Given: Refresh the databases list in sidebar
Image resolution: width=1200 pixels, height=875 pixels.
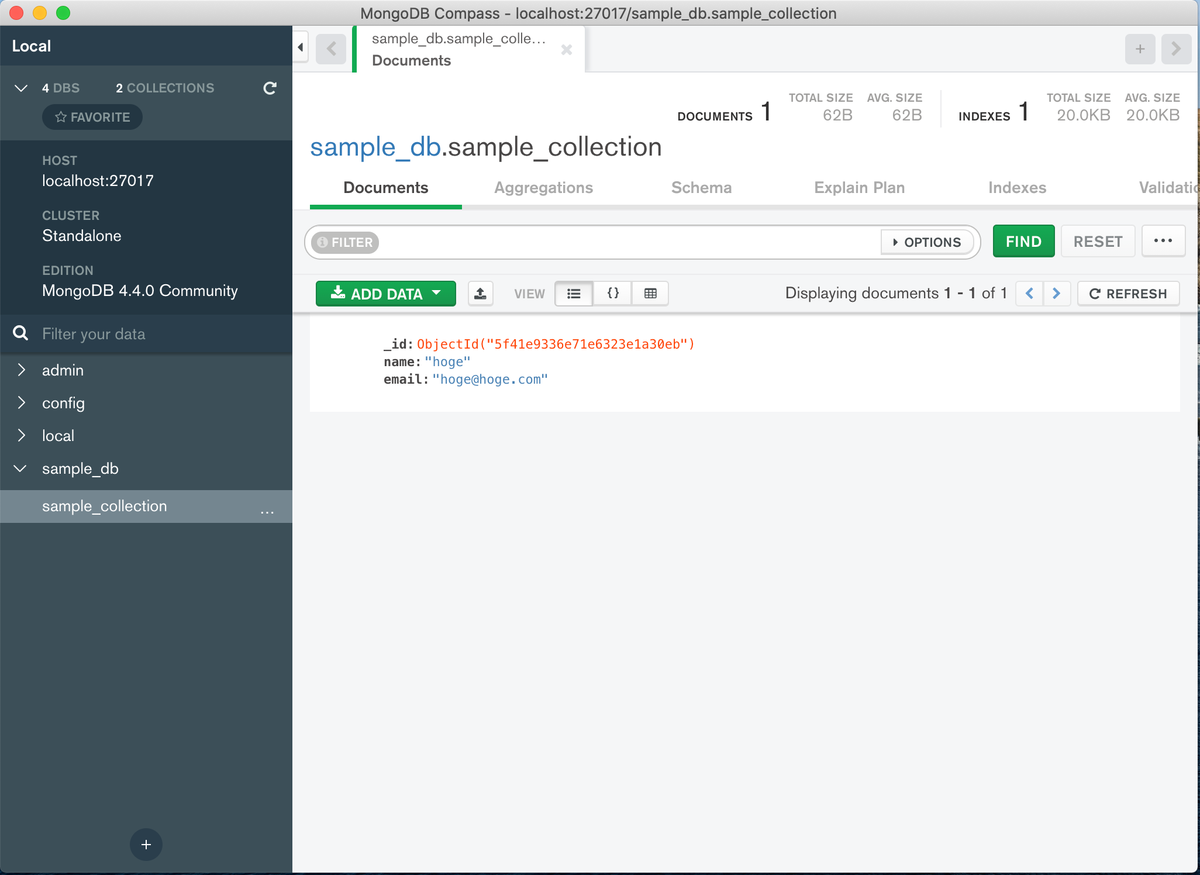Looking at the screenshot, I should (269, 88).
